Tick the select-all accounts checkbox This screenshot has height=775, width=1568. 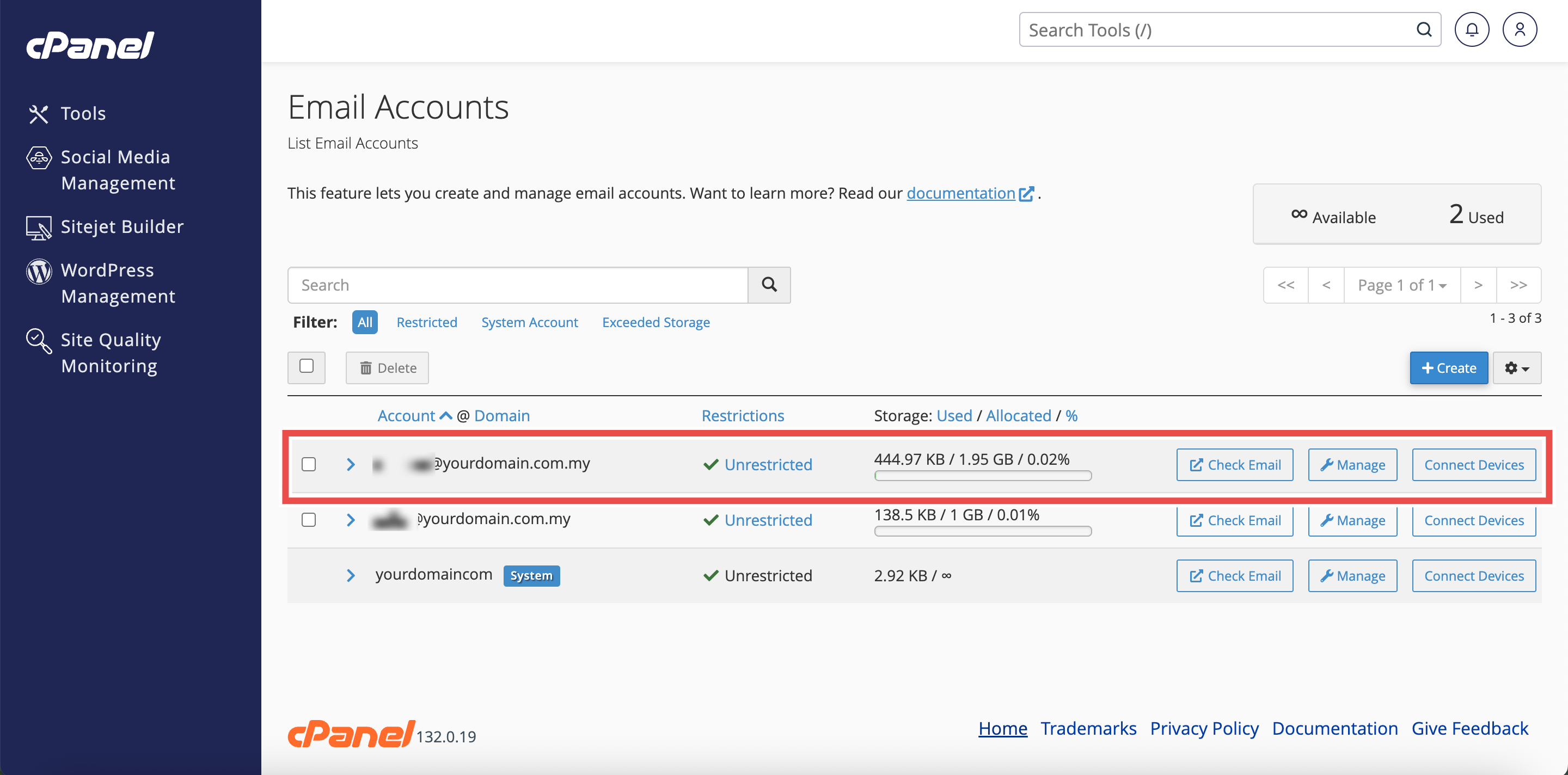(306, 366)
